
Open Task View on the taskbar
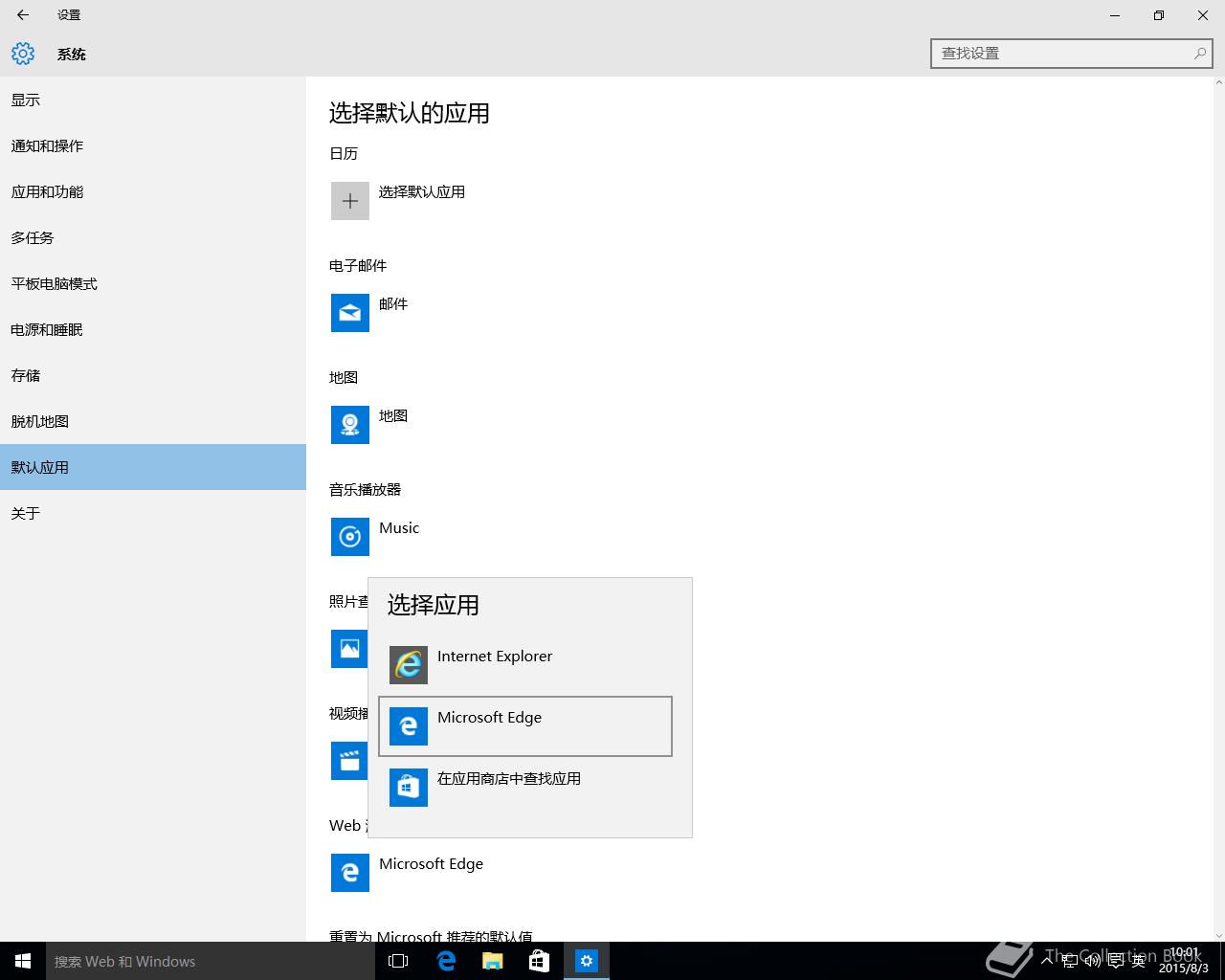[398, 961]
